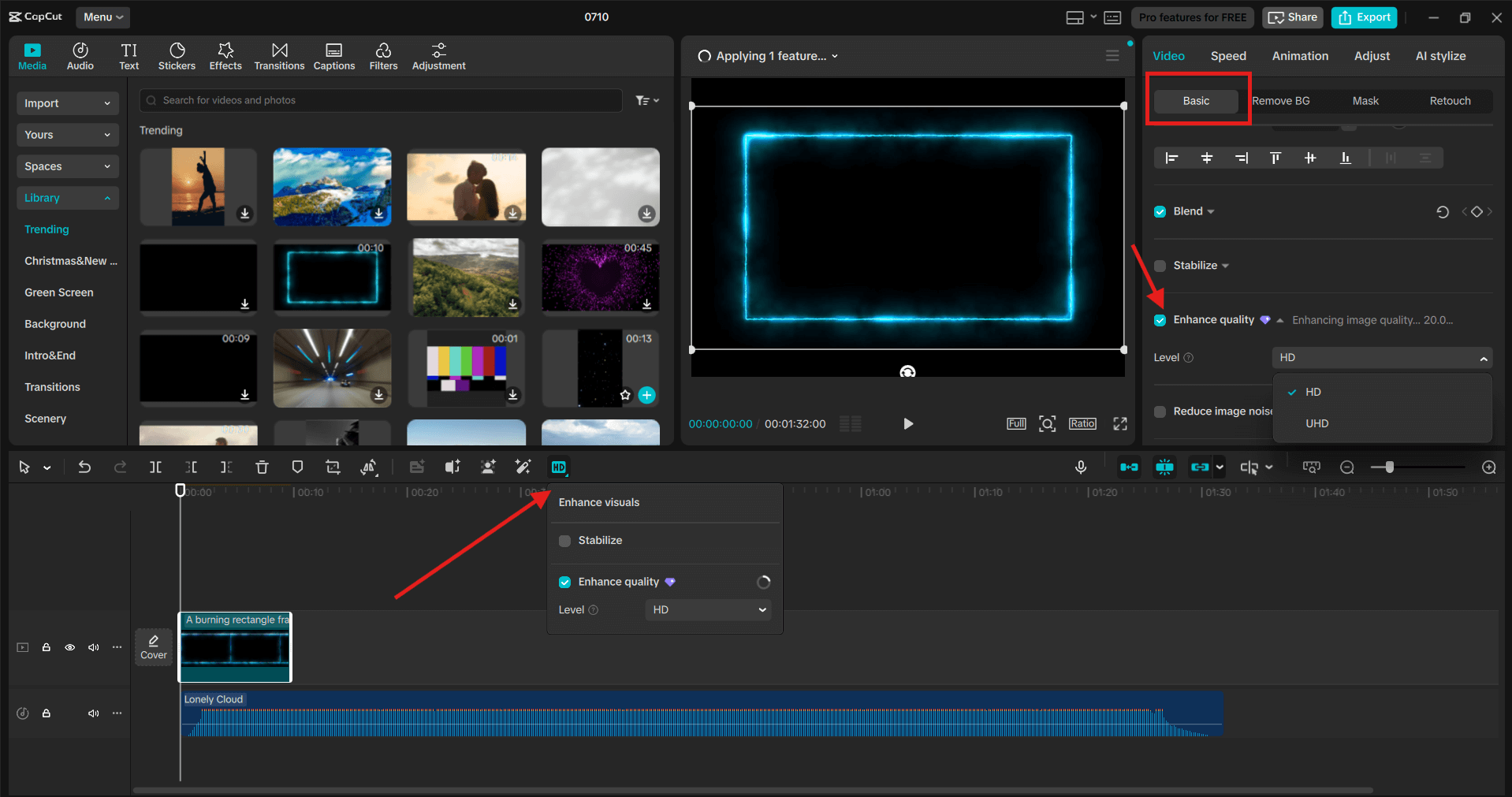Uncheck Enhance quality in Enhance visuals popup
The image size is (1512, 797).
(x=564, y=583)
